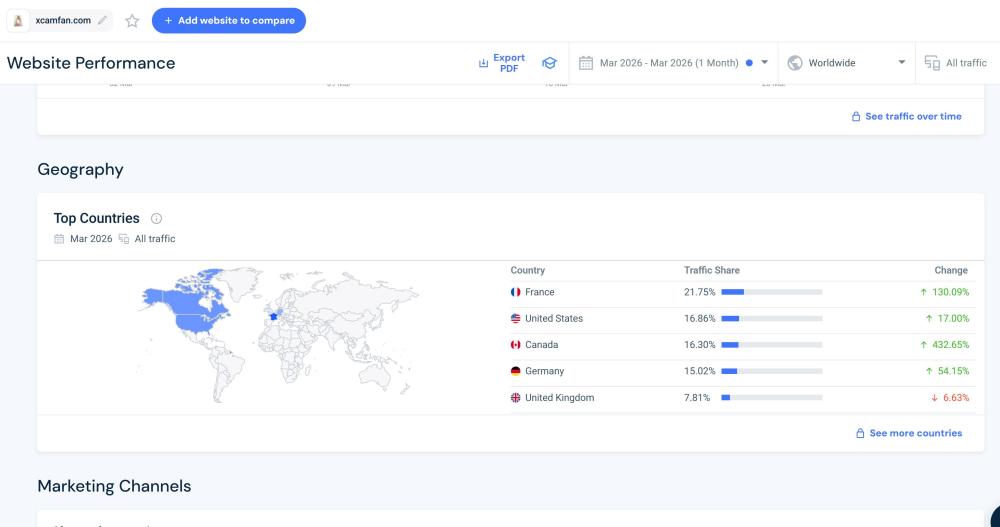This screenshot has width=1000, height=527.
Task: Click the xcamfan.com site favicon
Action: [18, 20]
